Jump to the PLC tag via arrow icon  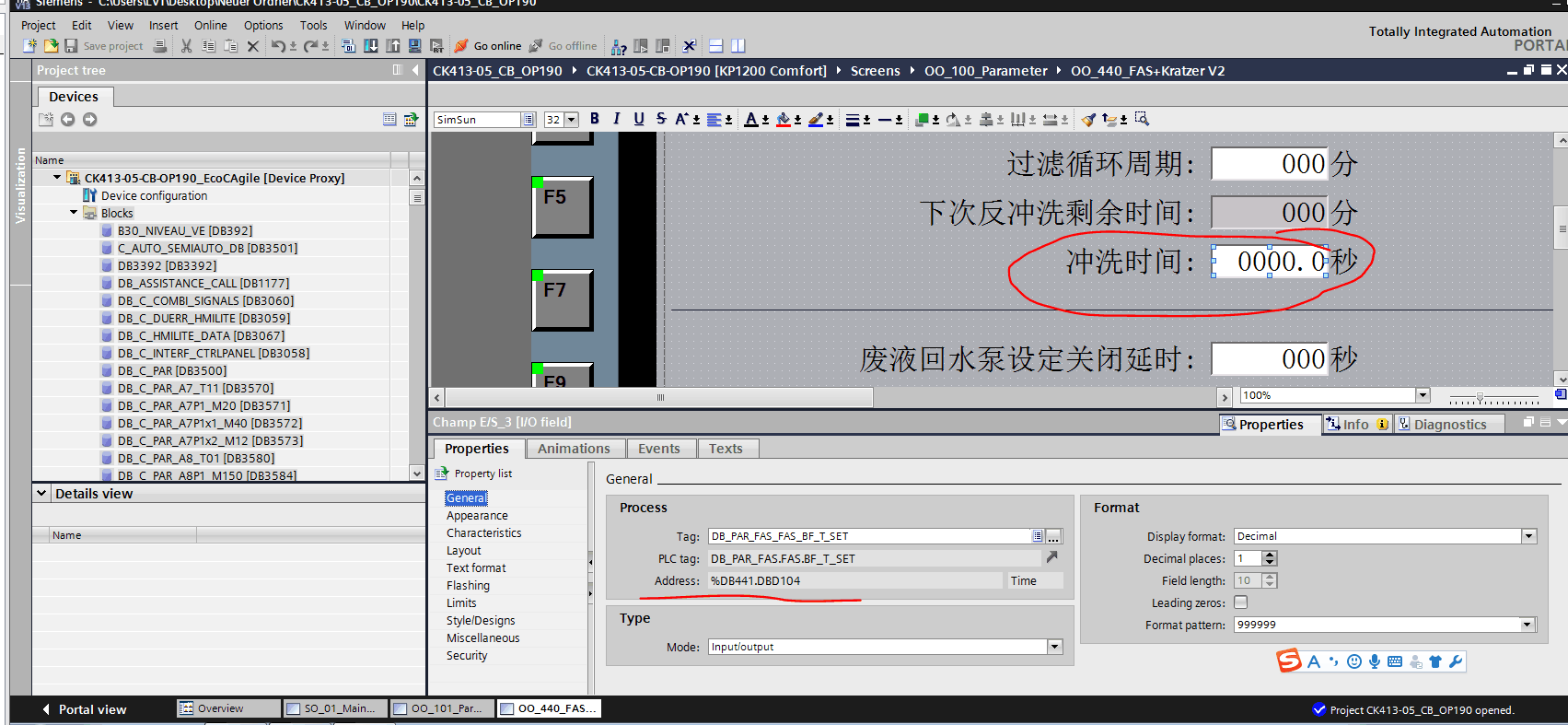click(x=1052, y=557)
